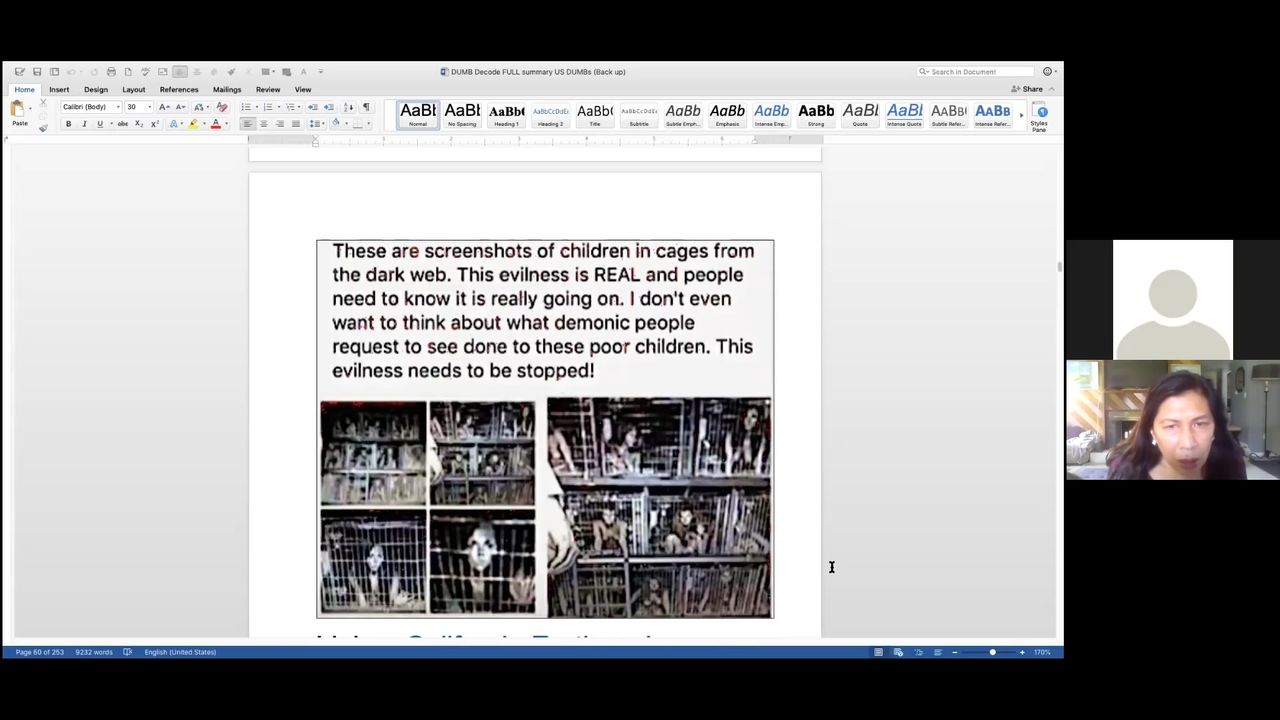Open the font size dropdown showing 30
The image size is (1280, 720).
[x=136, y=107]
